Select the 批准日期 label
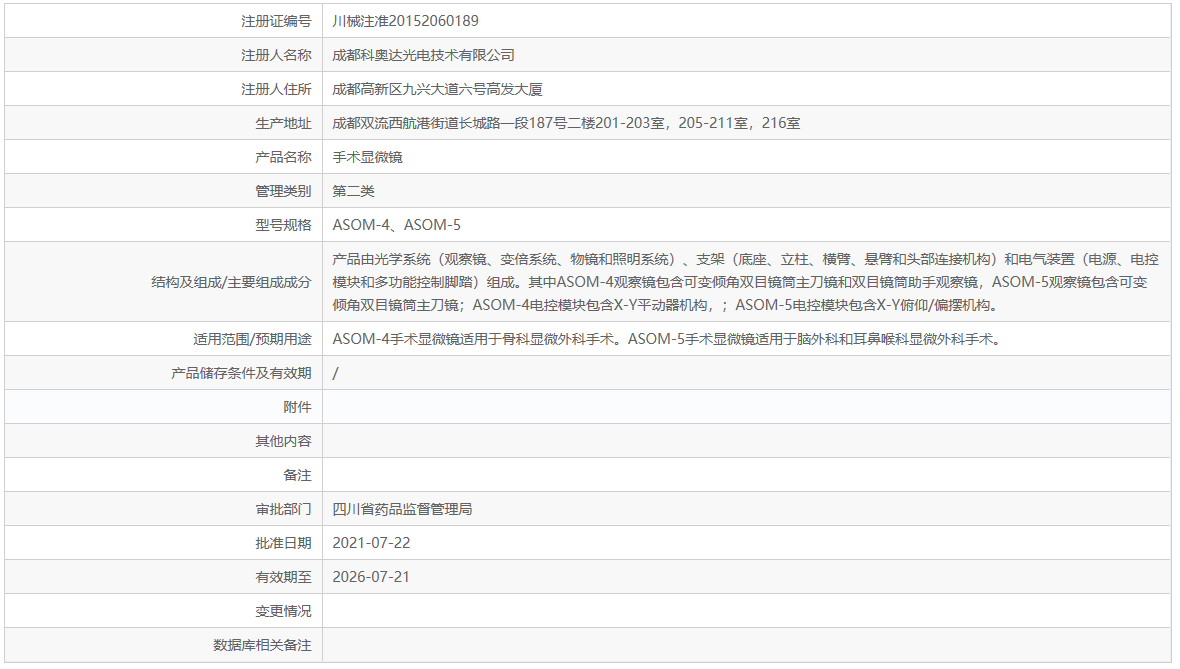Viewport: 1180px width, 669px height. click(x=283, y=543)
